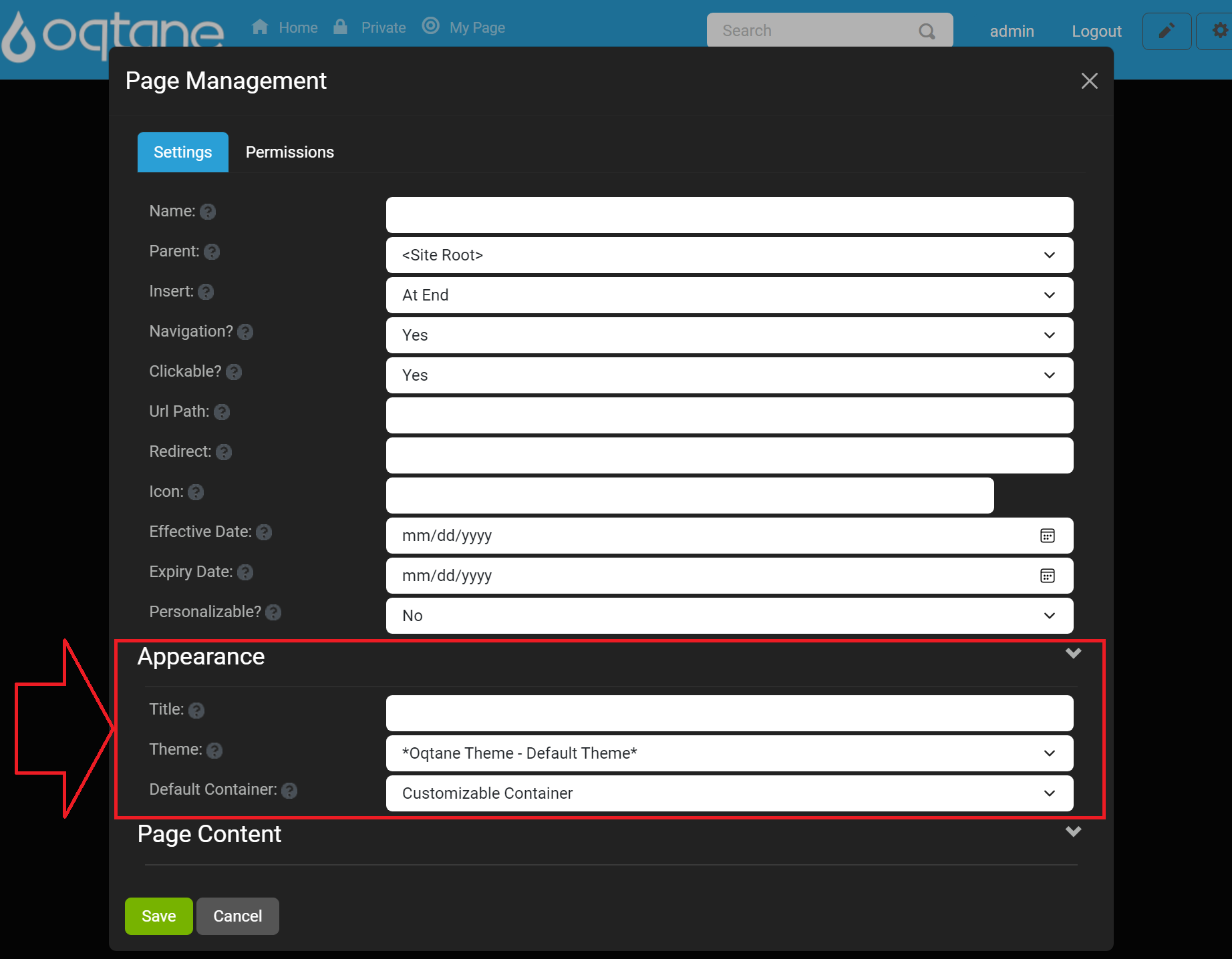Click the Personalizable help icon
1232x959 pixels.
coord(273,612)
